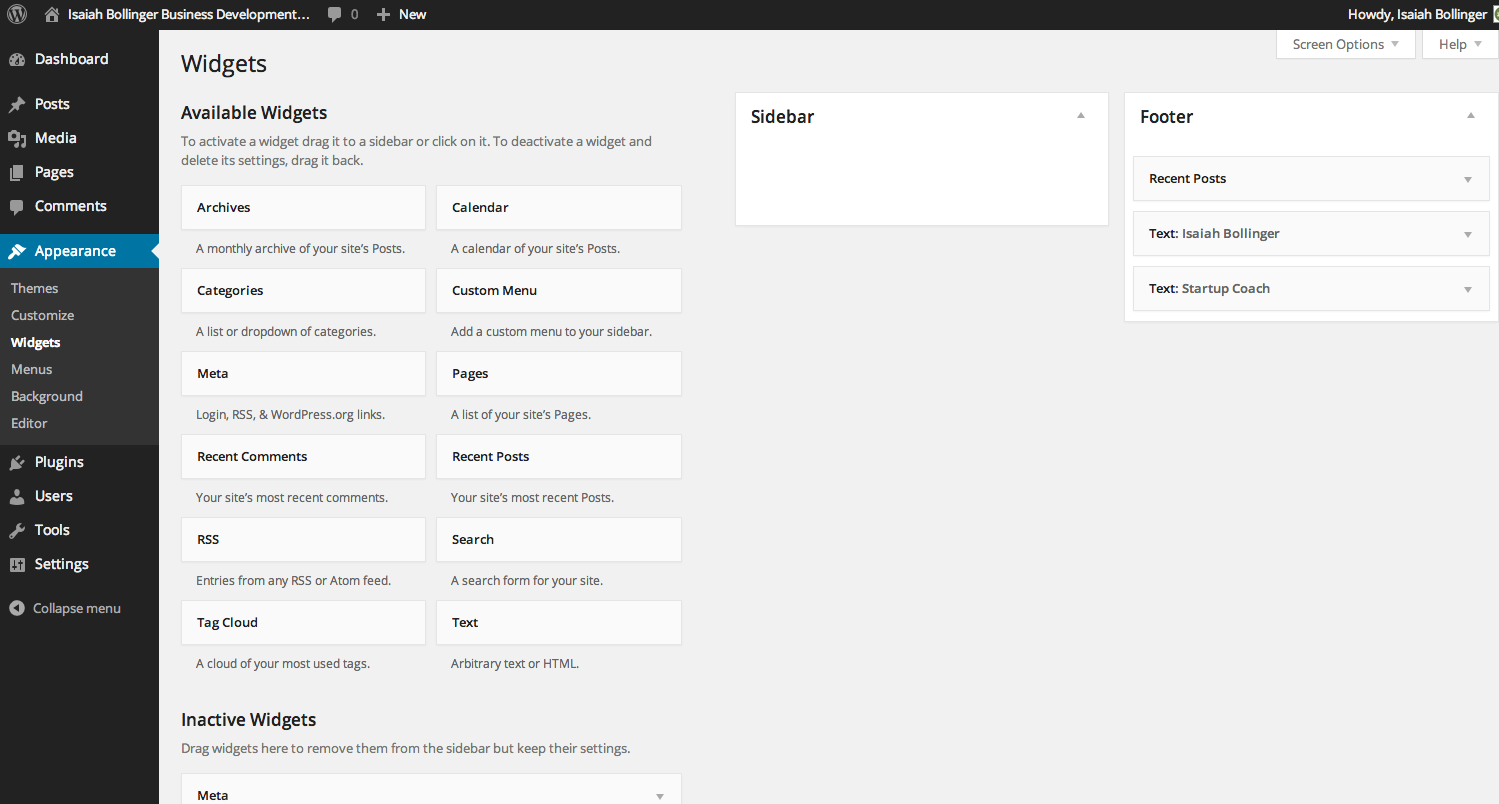The height and width of the screenshot is (804, 1499).
Task: Select the Tag Cloud available widget
Action: (x=303, y=622)
